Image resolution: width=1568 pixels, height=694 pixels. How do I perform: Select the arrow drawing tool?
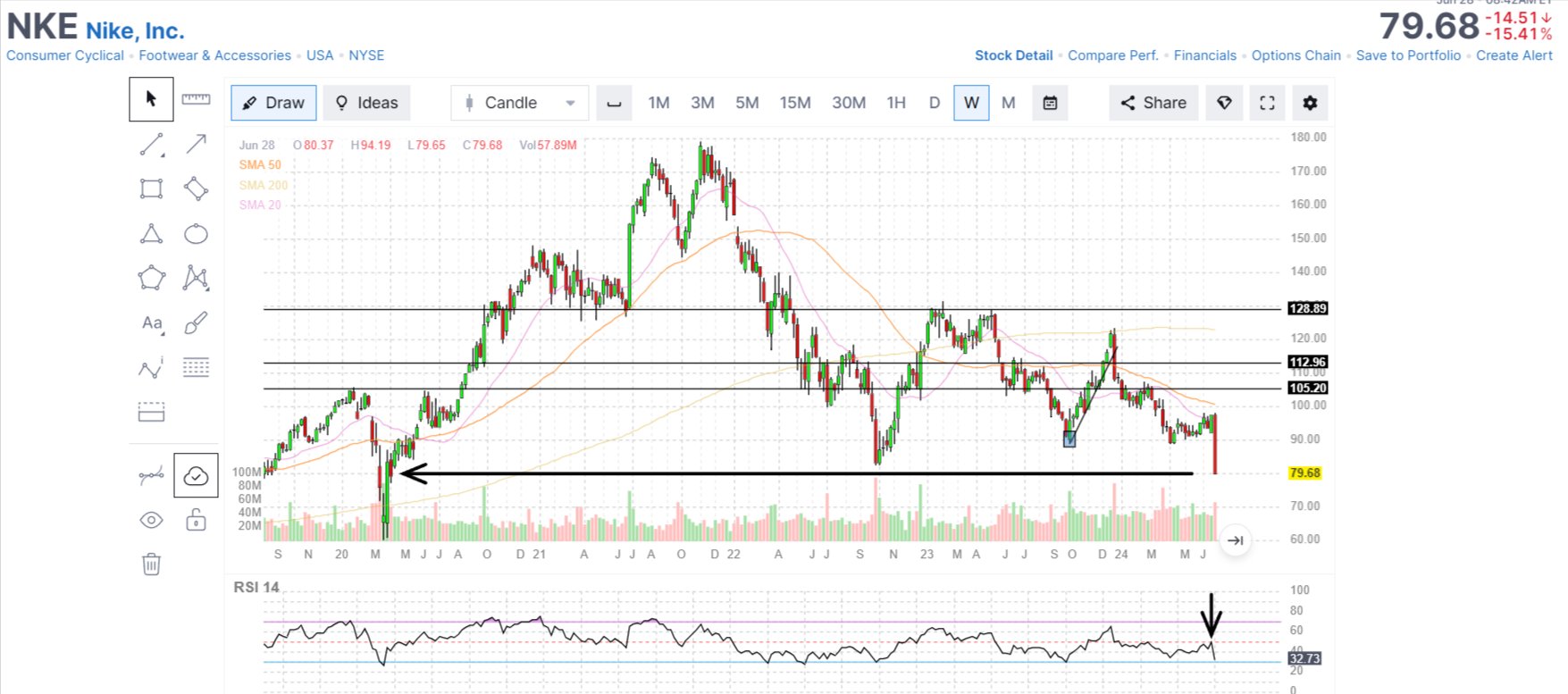click(x=196, y=144)
